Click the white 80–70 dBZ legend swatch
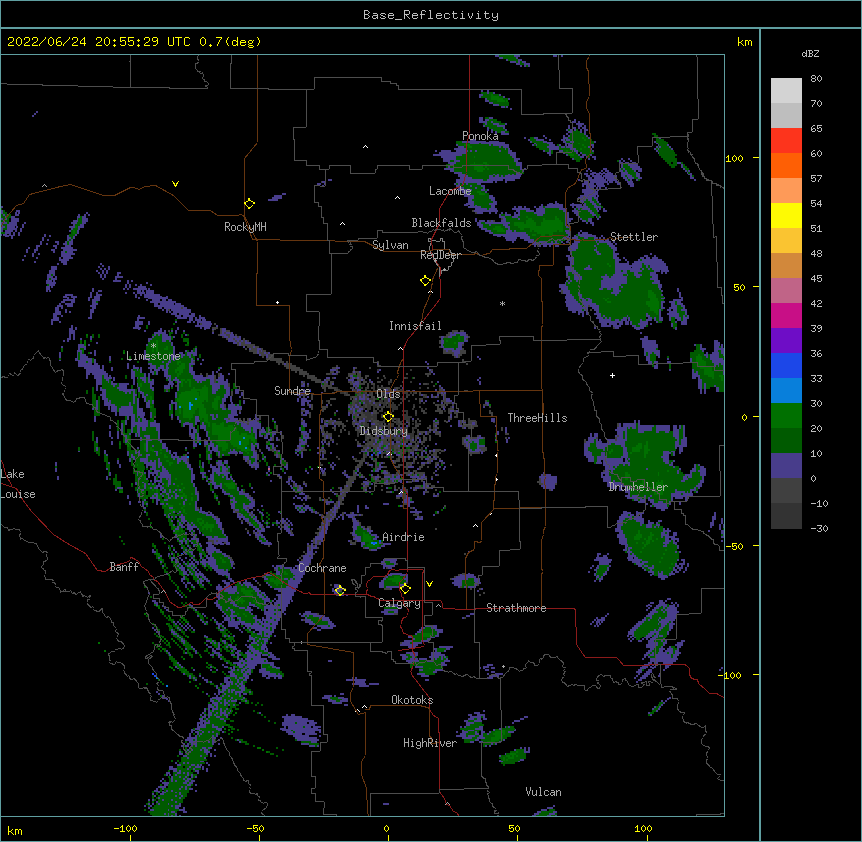Screen dimensions: 862x842 (786, 90)
